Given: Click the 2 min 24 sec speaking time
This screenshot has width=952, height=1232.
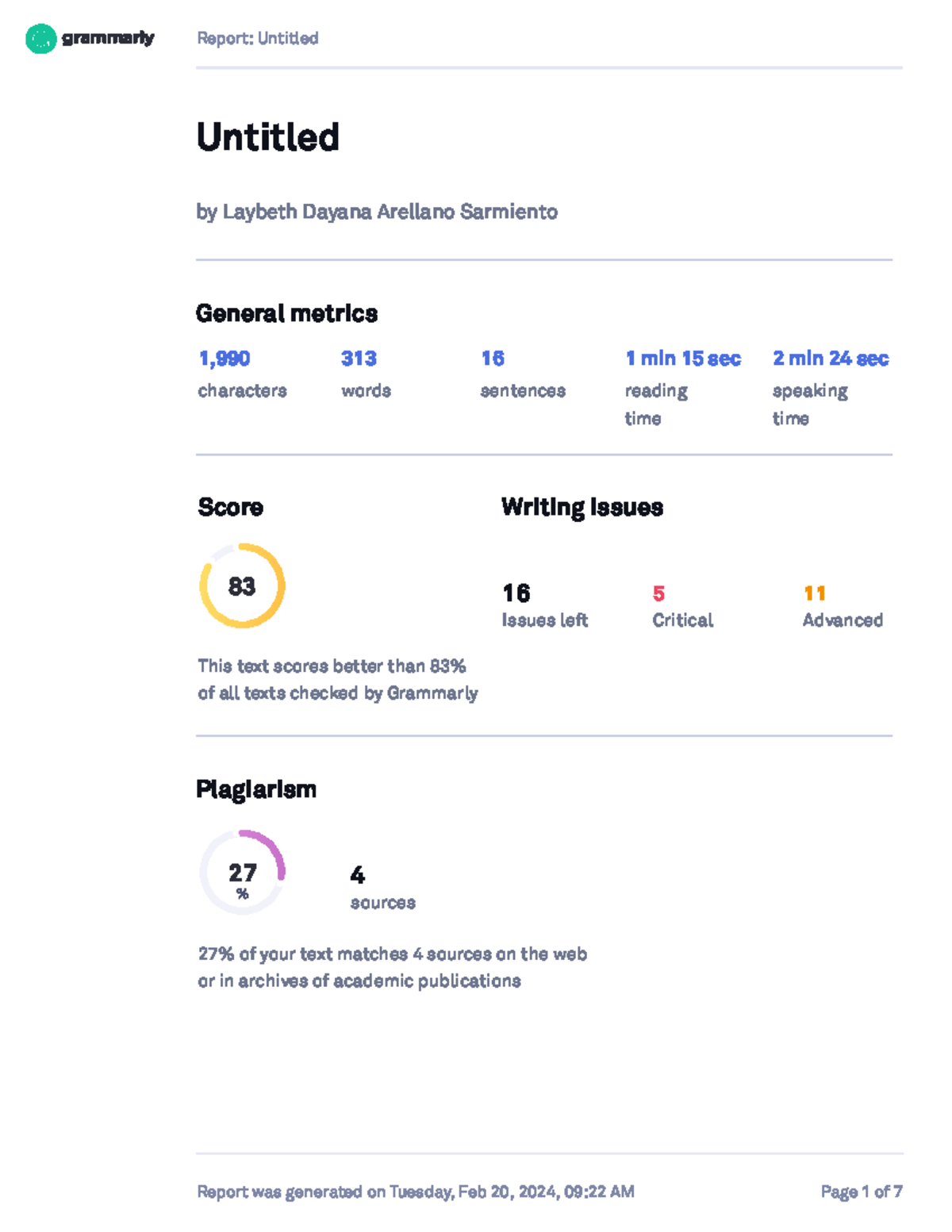Looking at the screenshot, I should coord(831,359).
